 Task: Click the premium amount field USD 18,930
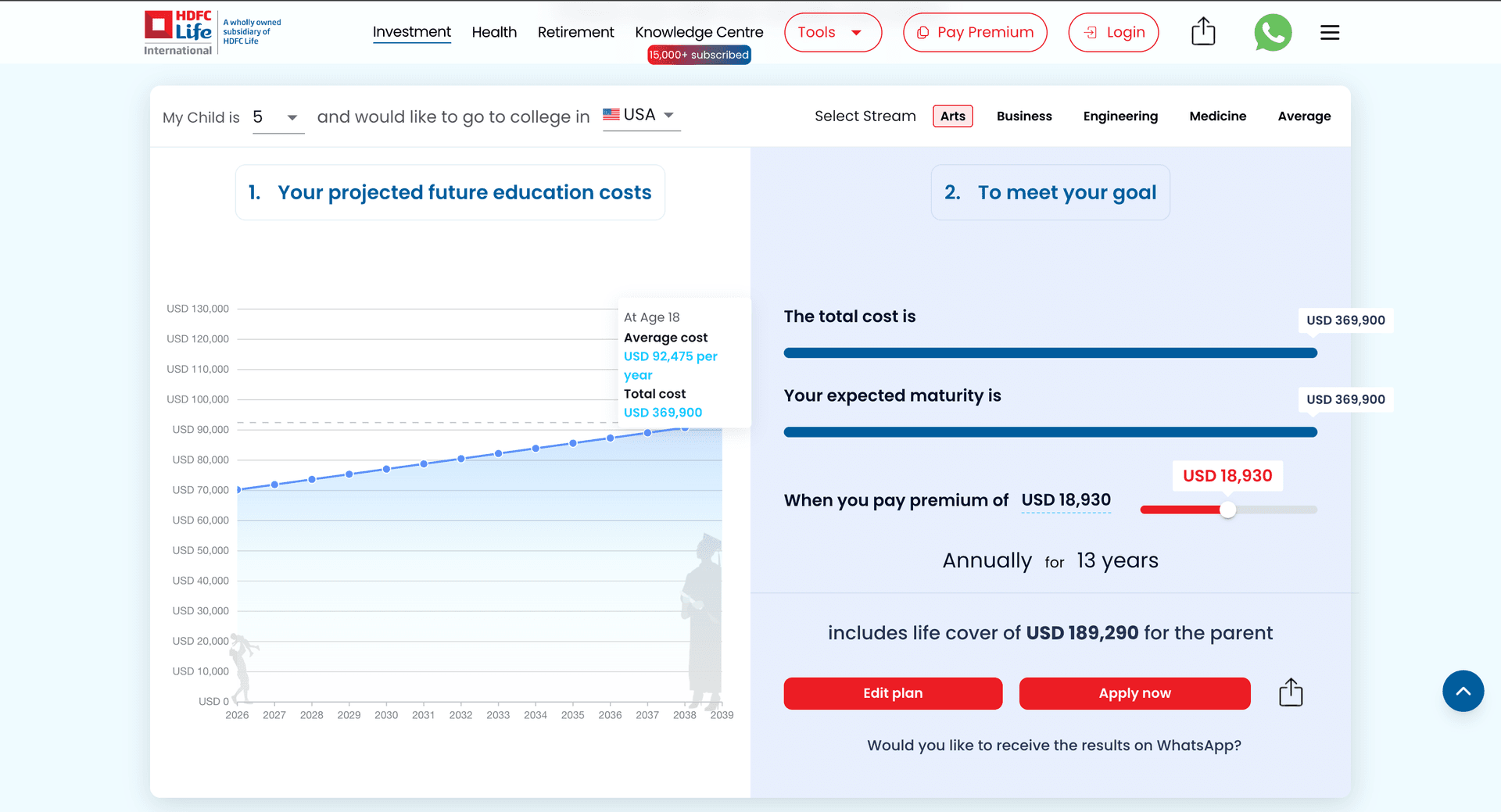click(1066, 500)
